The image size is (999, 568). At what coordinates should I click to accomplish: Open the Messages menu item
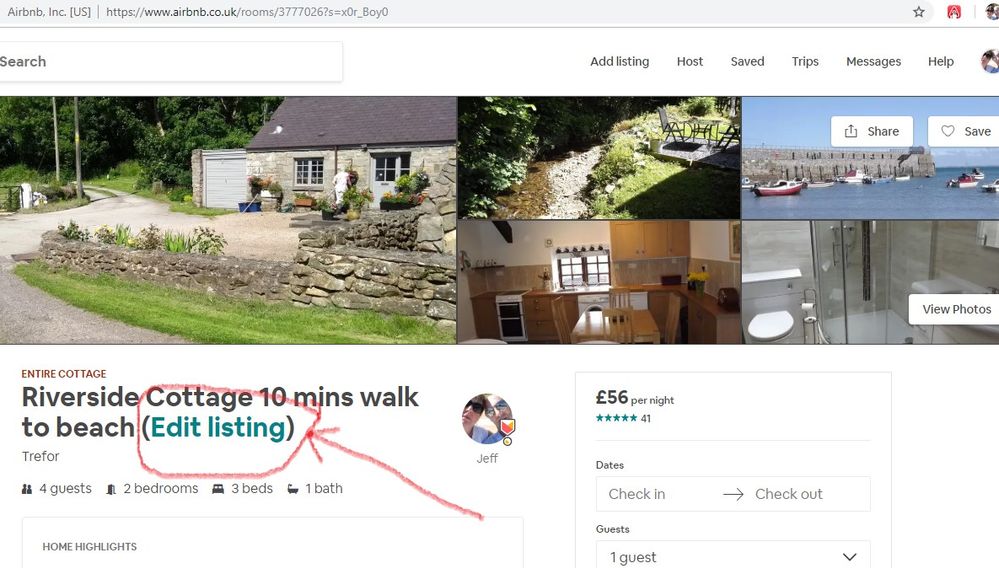click(x=873, y=62)
